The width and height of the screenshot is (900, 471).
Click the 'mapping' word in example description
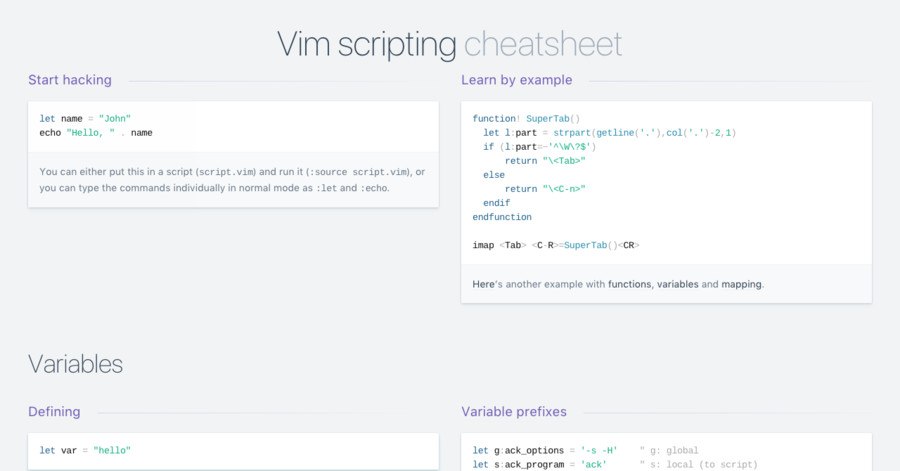tap(742, 284)
